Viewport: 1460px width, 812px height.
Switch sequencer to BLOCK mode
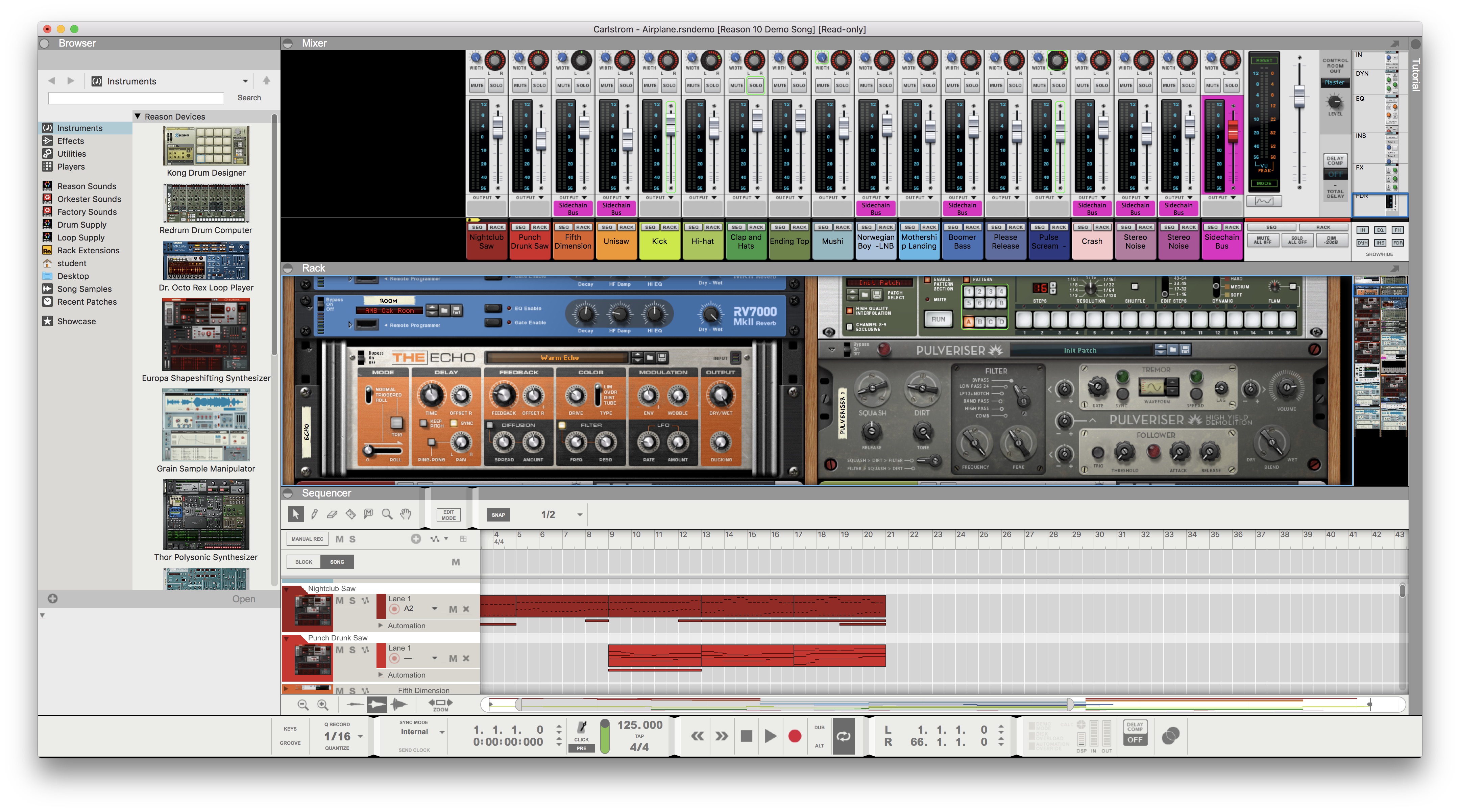pos(304,562)
